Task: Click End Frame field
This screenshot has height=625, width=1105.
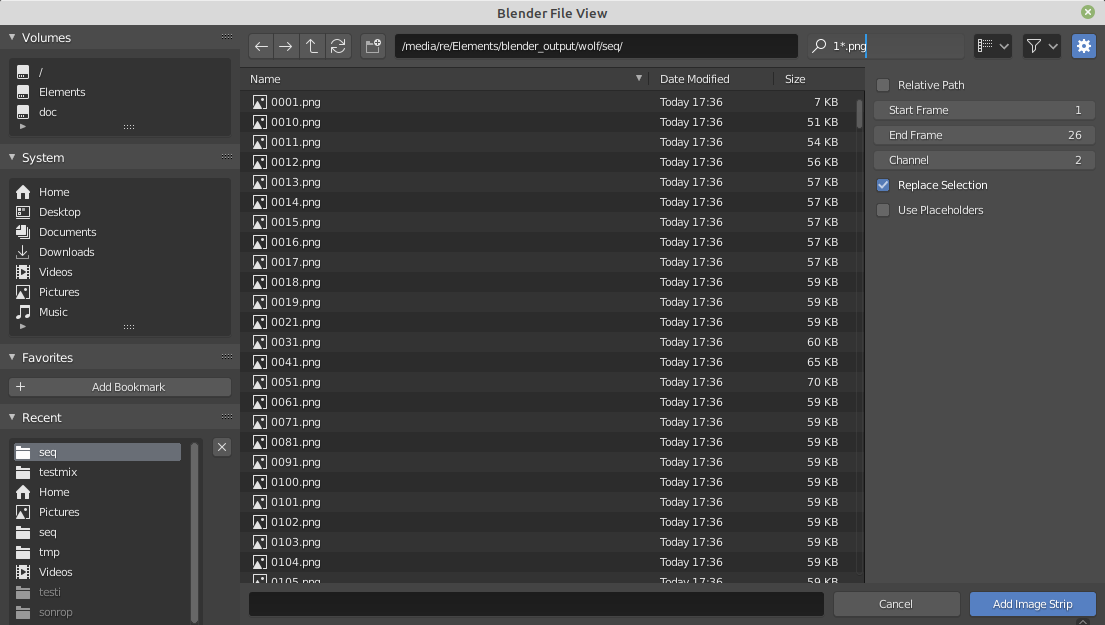Action: point(984,135)
